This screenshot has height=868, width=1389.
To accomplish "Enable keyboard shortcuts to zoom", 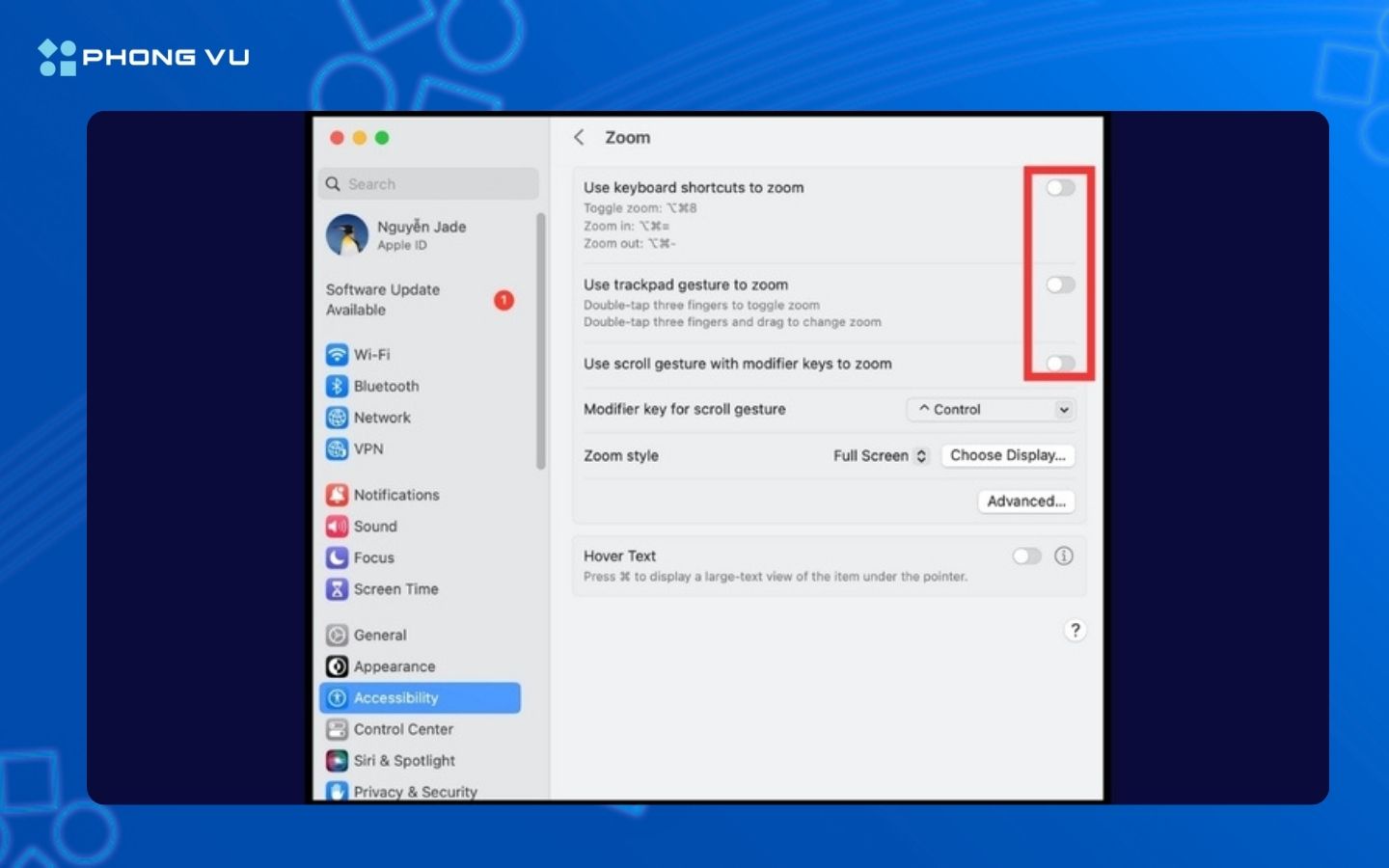I will (x=1060, y=188).
